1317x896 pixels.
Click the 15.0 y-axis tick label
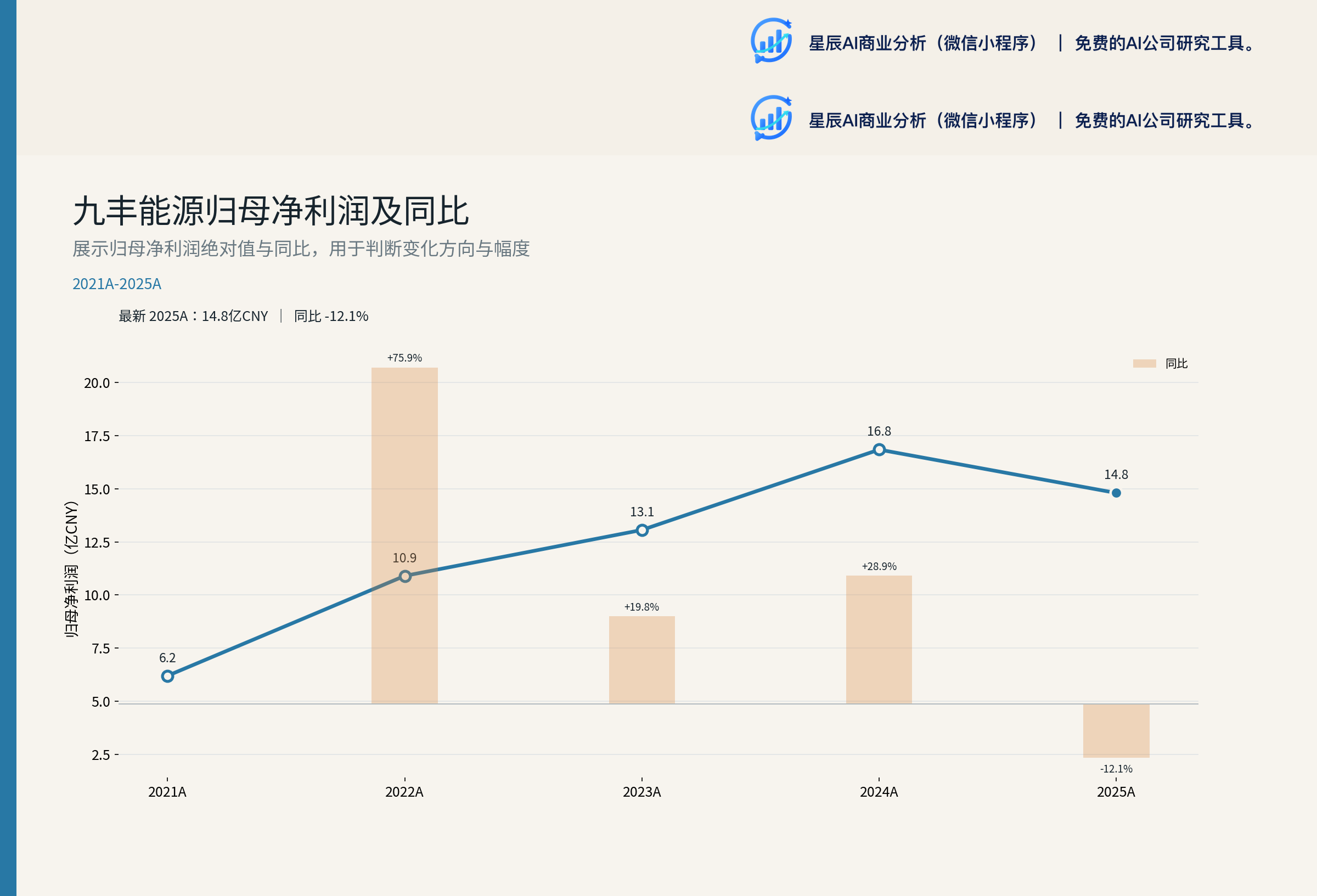point(97,489)
